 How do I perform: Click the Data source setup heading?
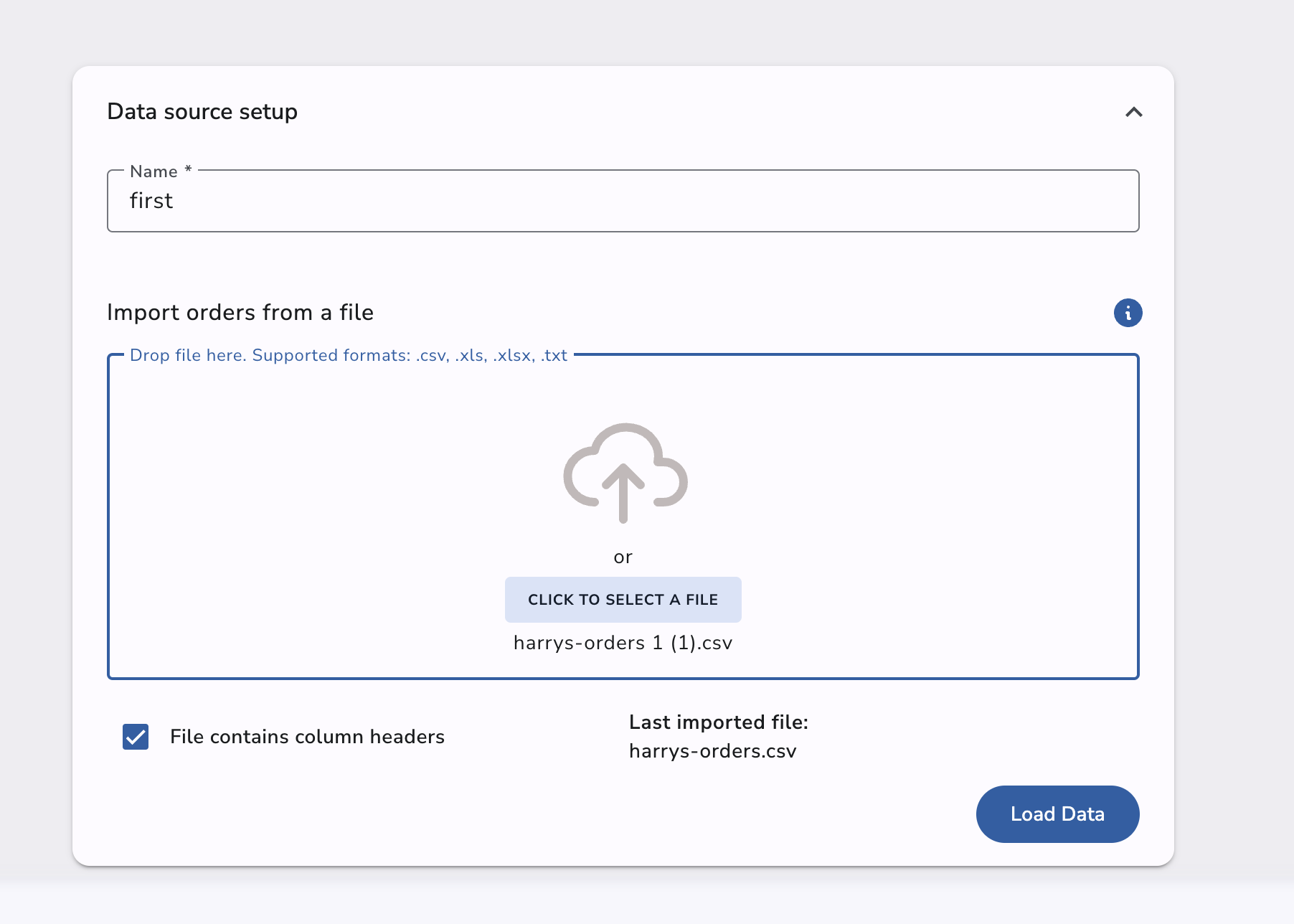tap(202, 112)
